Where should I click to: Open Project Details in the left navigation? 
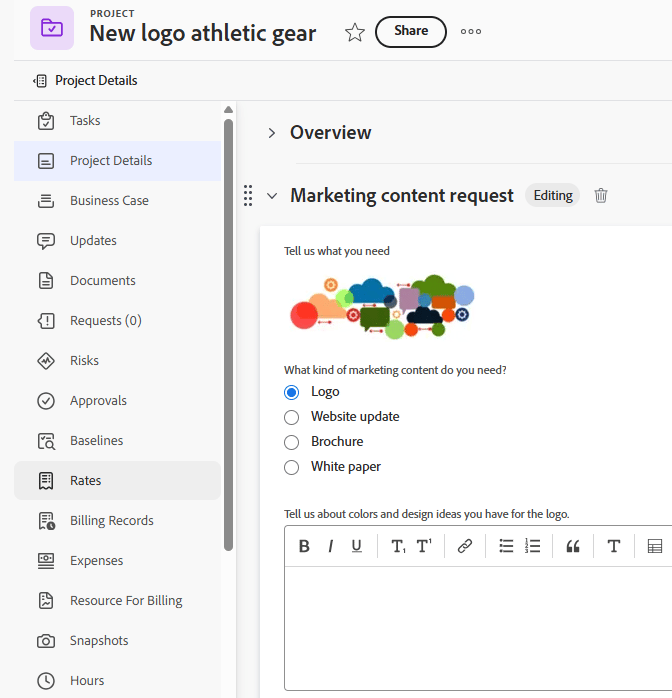point(117,161)
